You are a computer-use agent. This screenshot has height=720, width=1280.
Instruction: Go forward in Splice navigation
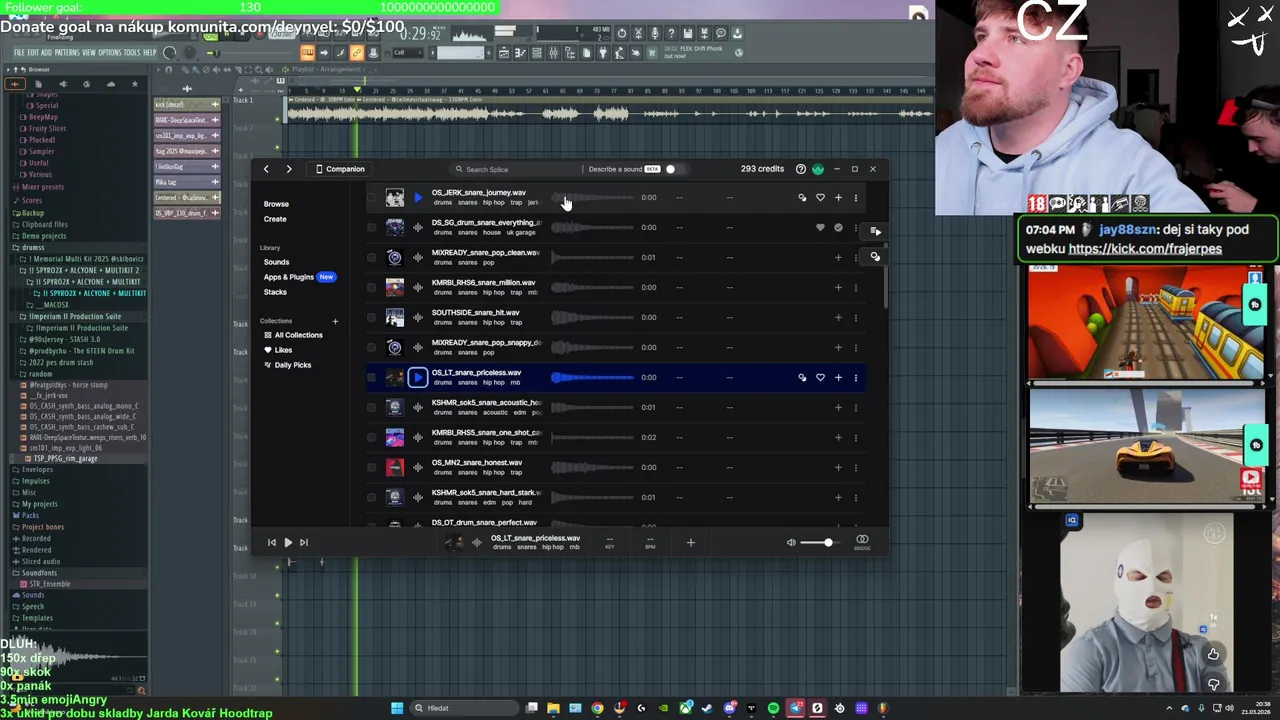click(289, 169)
